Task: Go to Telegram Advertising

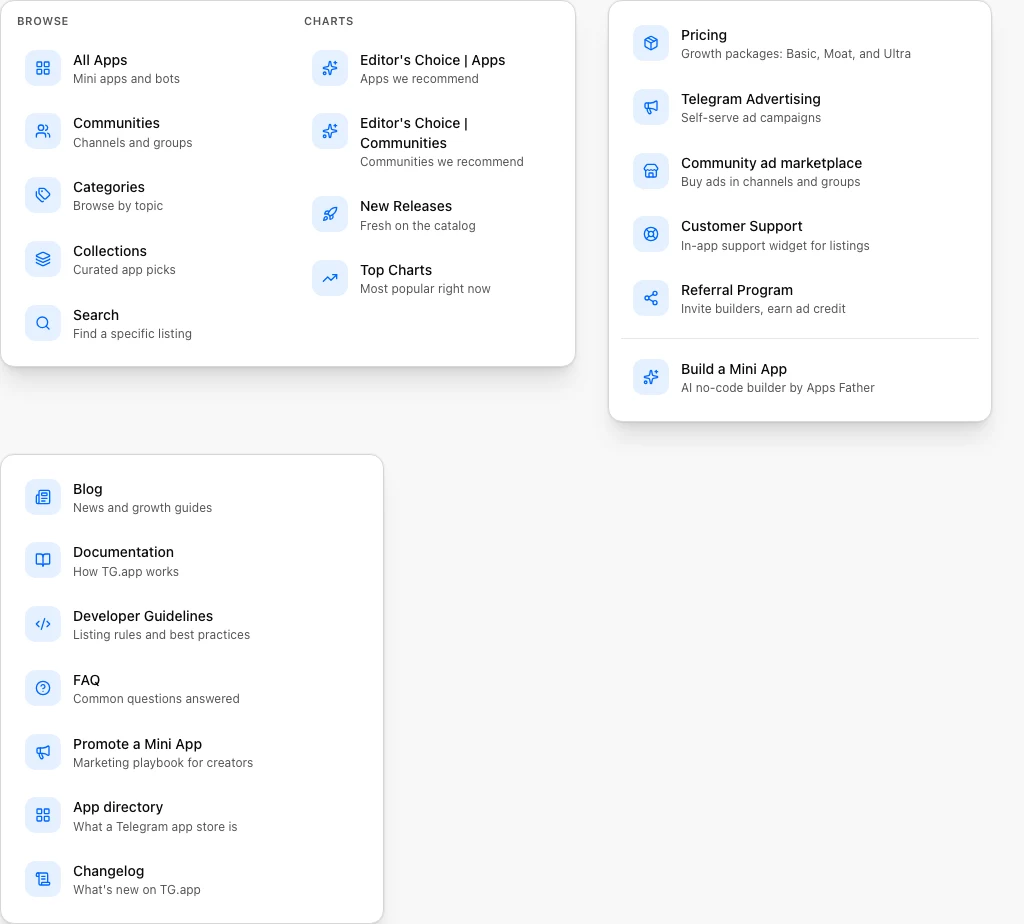Action: point(800,108)
